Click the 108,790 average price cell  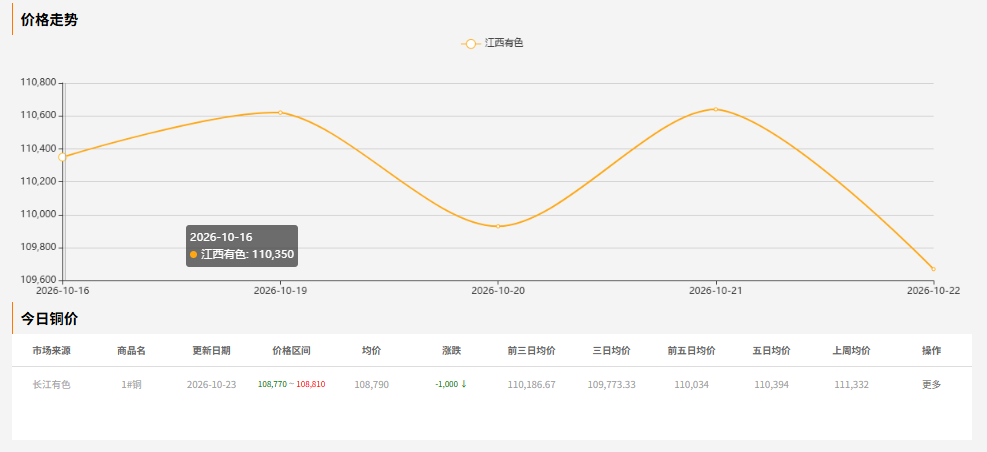point(371,385)
